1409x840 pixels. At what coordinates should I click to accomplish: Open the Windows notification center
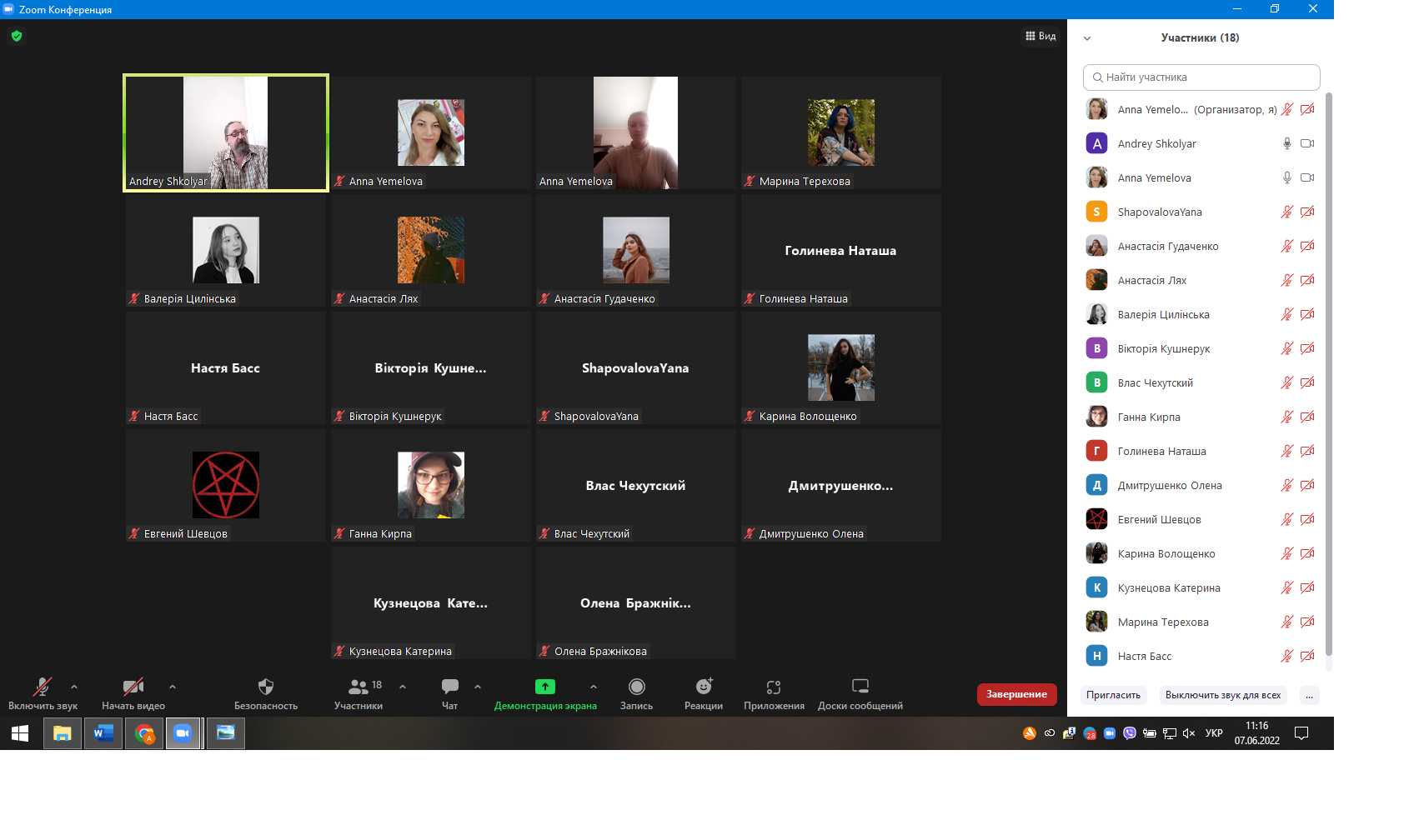[x=1301, y=733]
